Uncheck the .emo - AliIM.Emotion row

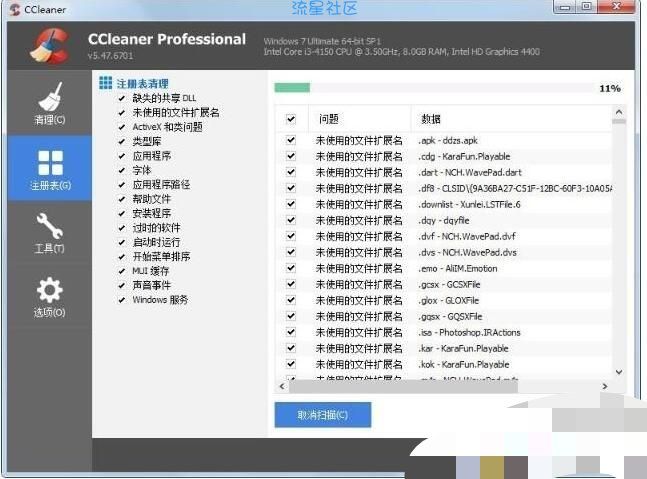291,268
